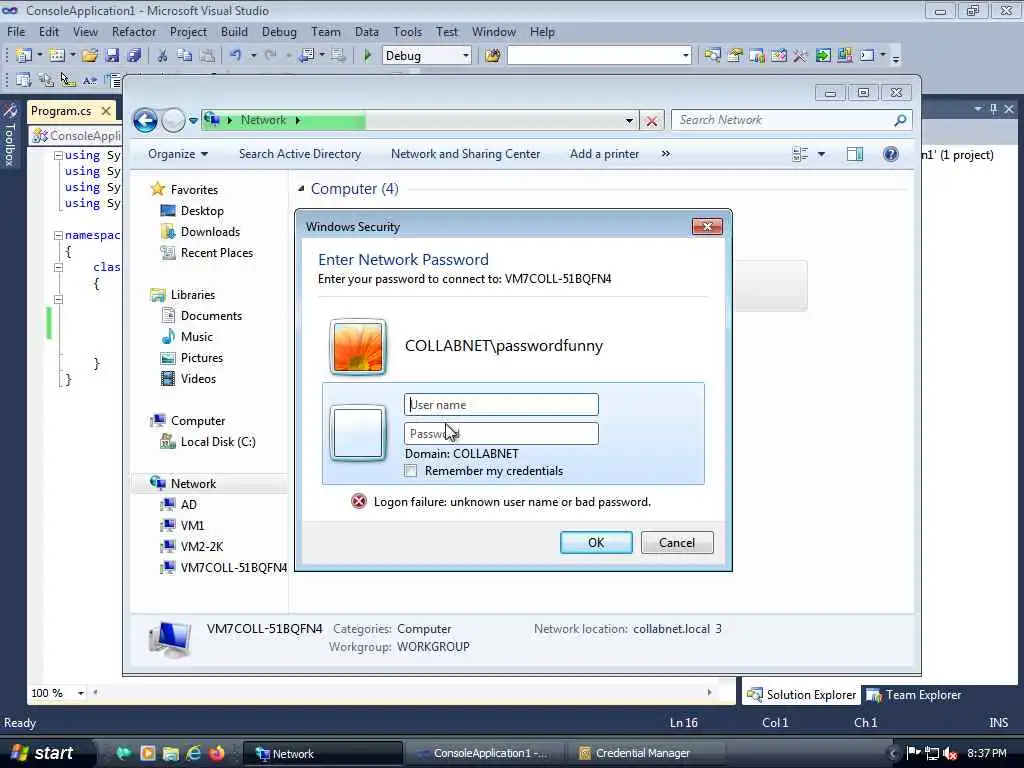This screenshot has height=768, width=1024.
Task: Stop loading with the red X
Action: pyautogui.click(x=651, y=121)
